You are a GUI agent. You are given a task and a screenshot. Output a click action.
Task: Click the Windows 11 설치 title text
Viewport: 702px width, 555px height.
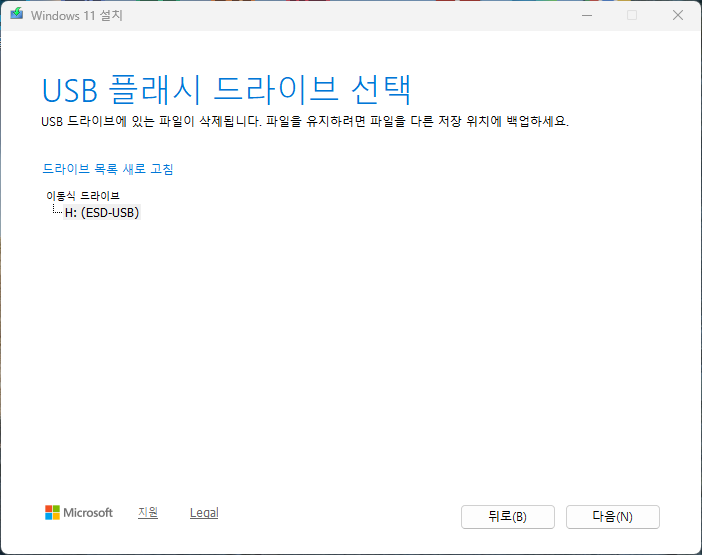(x=77, y=15)
